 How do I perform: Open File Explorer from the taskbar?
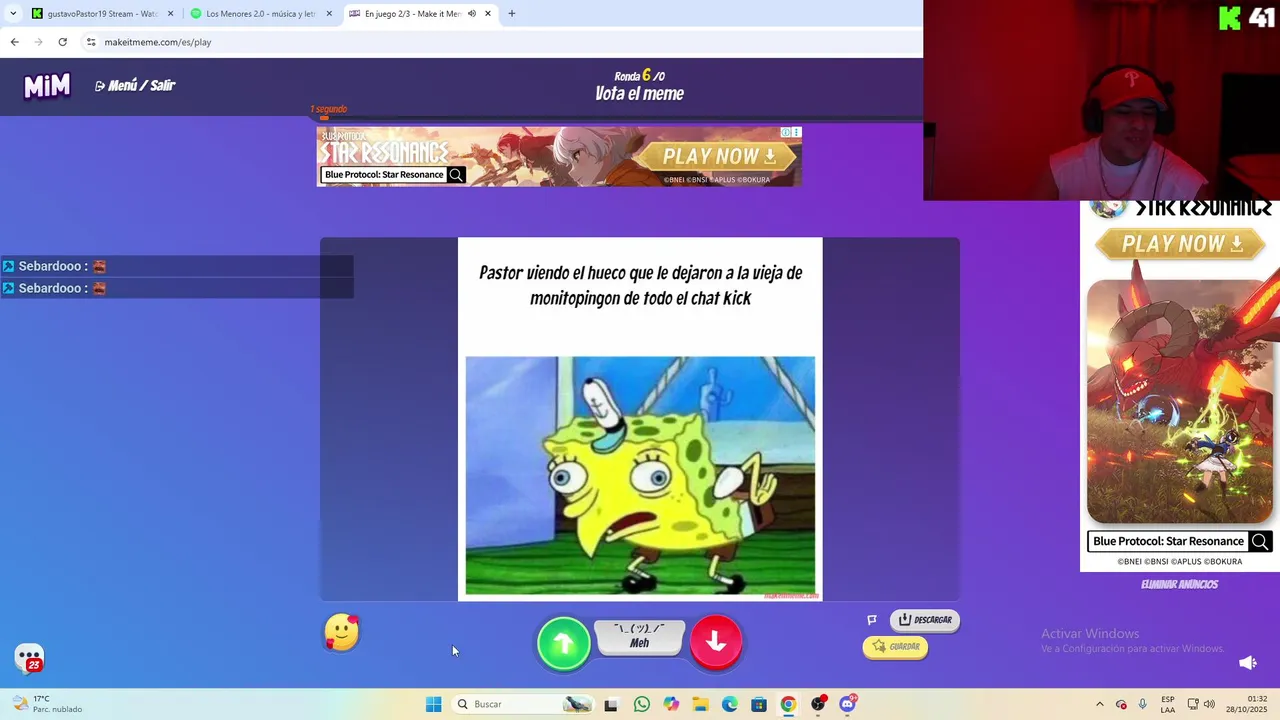(x=700, y=704)
